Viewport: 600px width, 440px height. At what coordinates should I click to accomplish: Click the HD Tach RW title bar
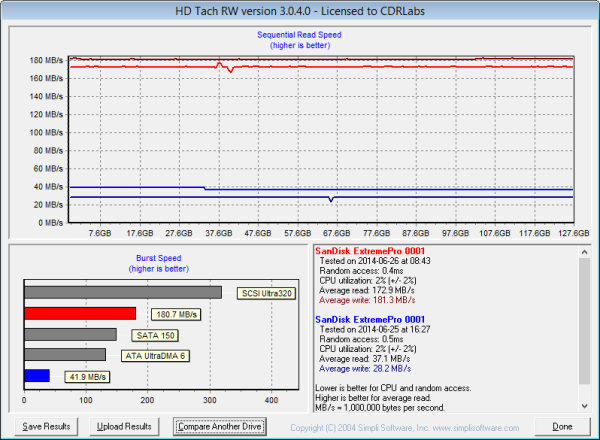tap(299, 8)
